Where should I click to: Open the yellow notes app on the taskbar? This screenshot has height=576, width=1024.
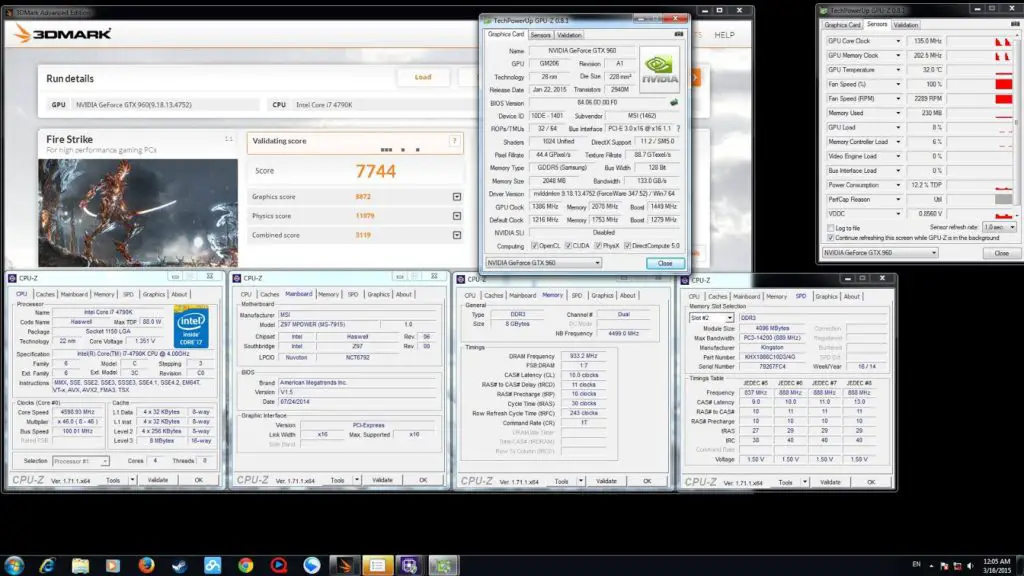377,565
